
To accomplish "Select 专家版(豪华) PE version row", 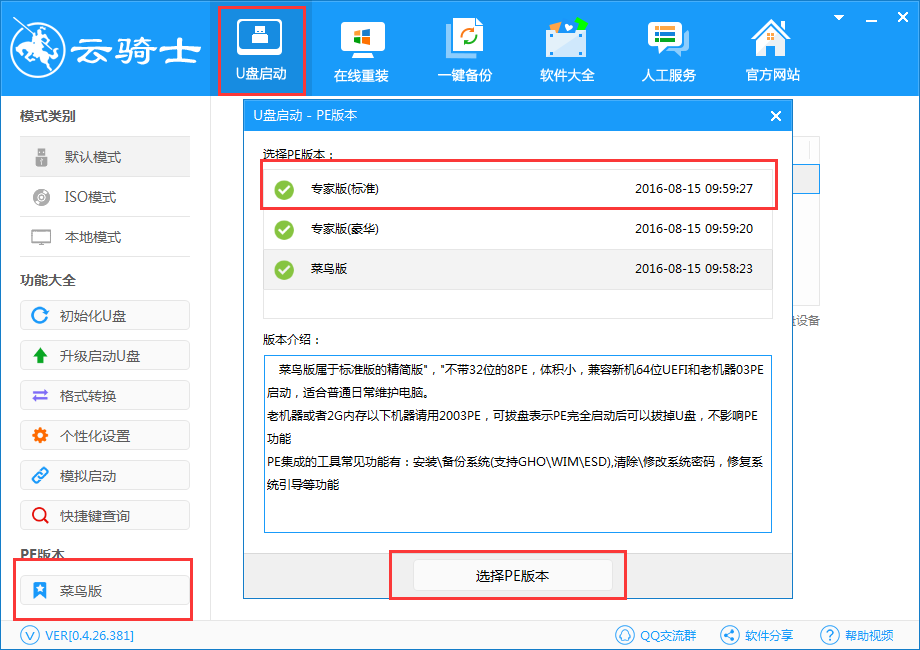I will 517,229.
